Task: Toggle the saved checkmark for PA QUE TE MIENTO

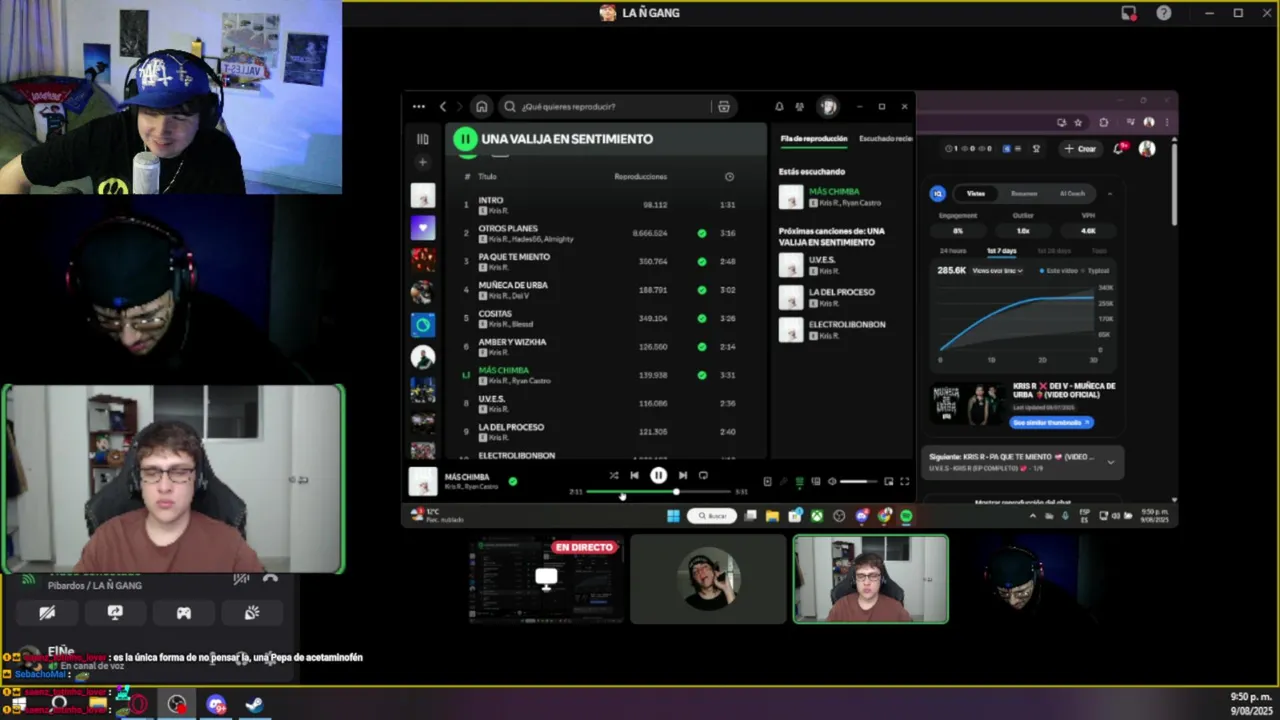Action: point(702,261)
